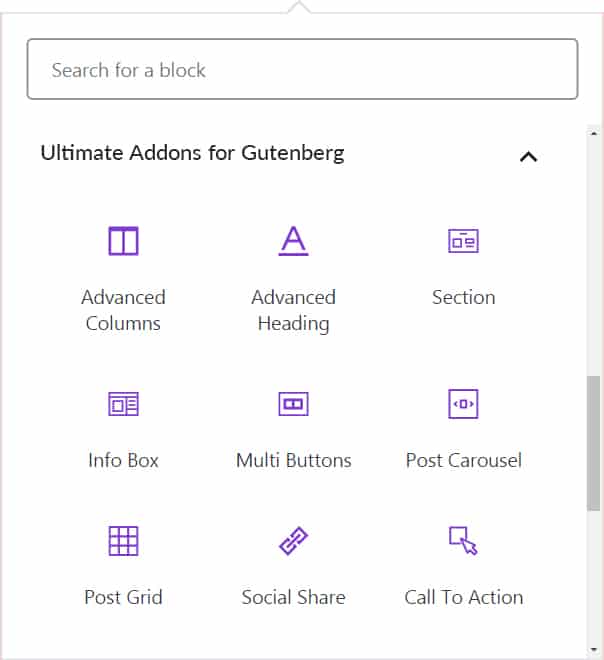This screenshot has height=660, width=604.
Task: Click the Call To Action text label
Action: (463, 597)
